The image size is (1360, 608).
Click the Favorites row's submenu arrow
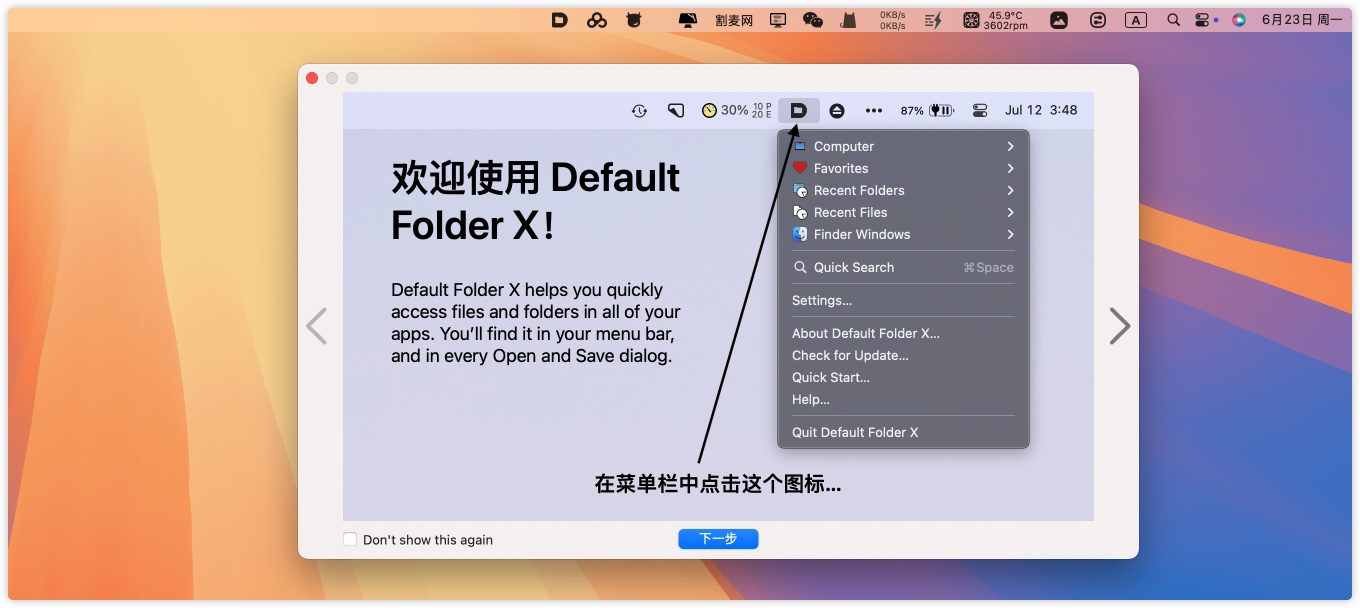coord(1011,168)
